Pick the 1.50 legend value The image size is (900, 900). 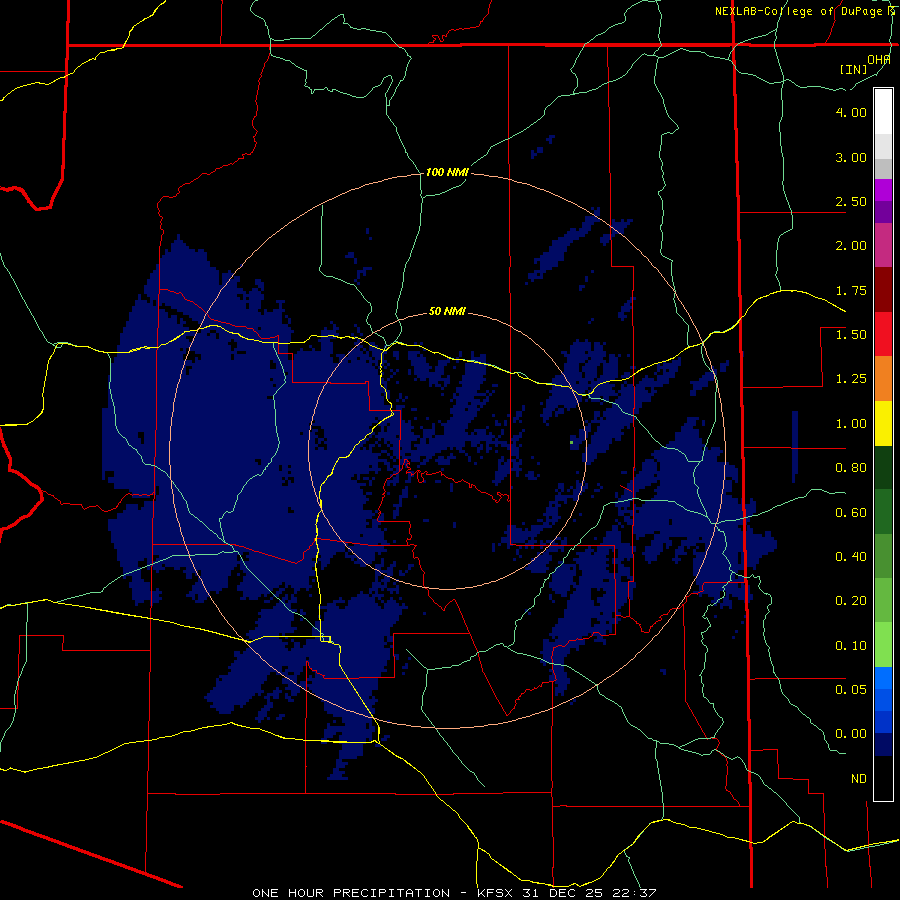point(851,335)
